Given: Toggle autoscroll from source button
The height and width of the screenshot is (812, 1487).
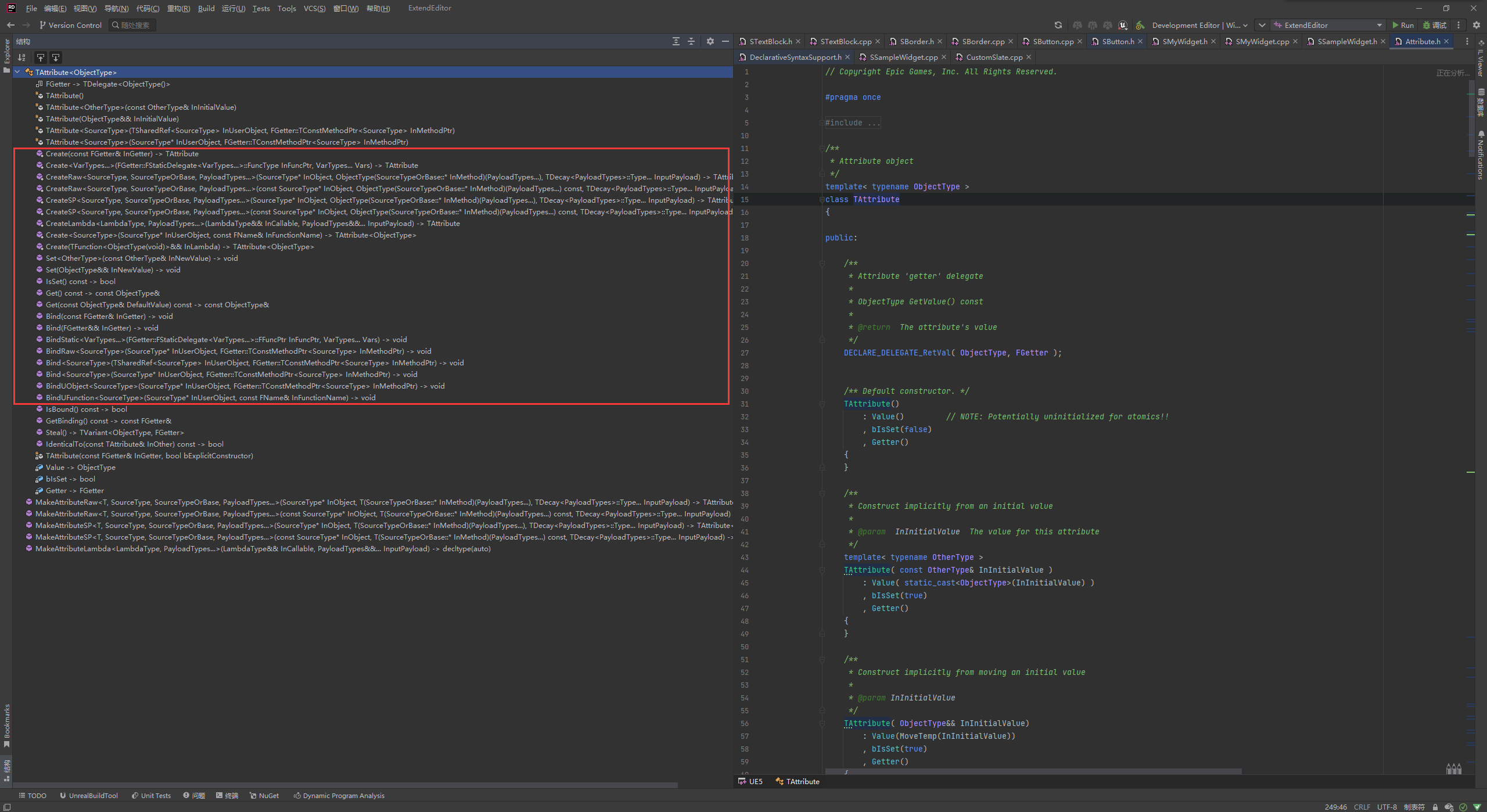Looking at the screenshot, I should (56, 58).
